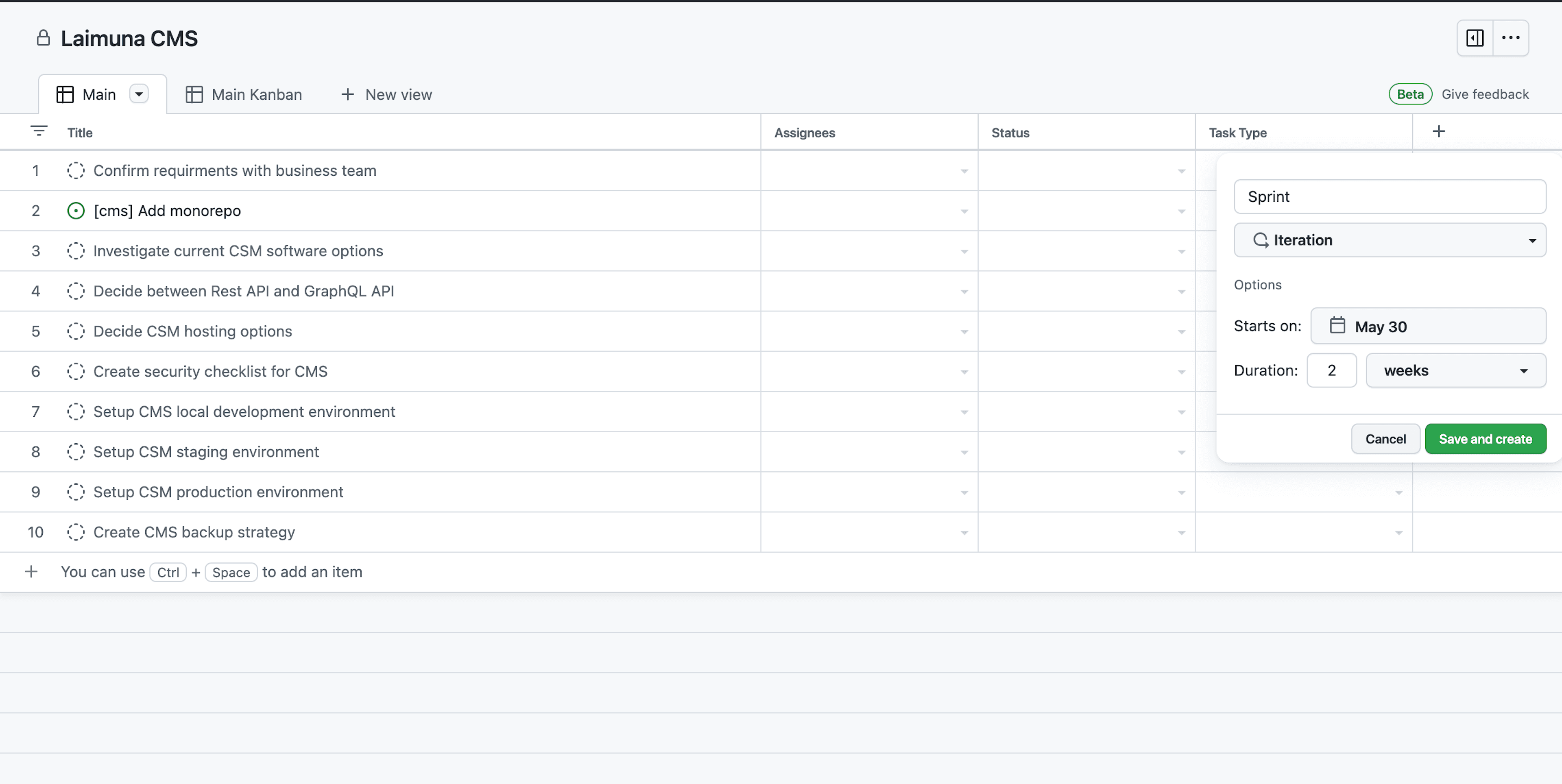Click the lock icon beside Laimuna CMS
The height and width of the screenshot is (784, 1562).
[43, 37]
